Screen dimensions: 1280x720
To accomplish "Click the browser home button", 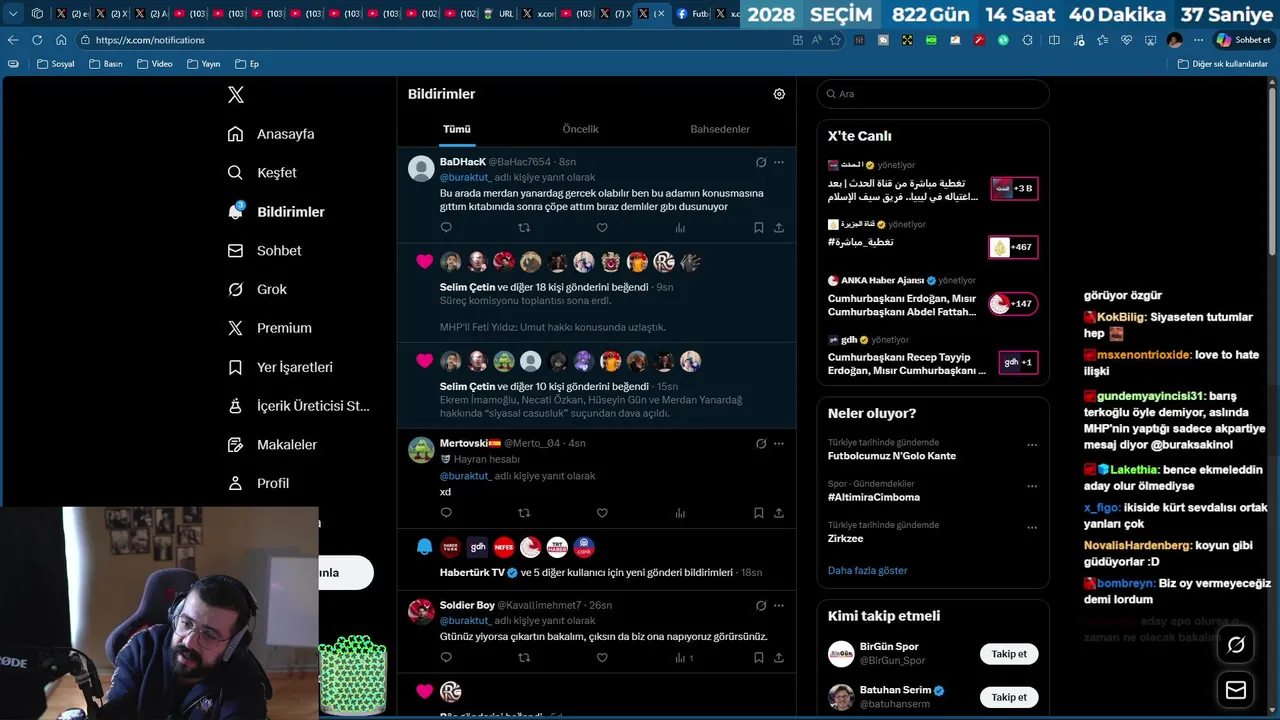I will [x=61, y=40].
